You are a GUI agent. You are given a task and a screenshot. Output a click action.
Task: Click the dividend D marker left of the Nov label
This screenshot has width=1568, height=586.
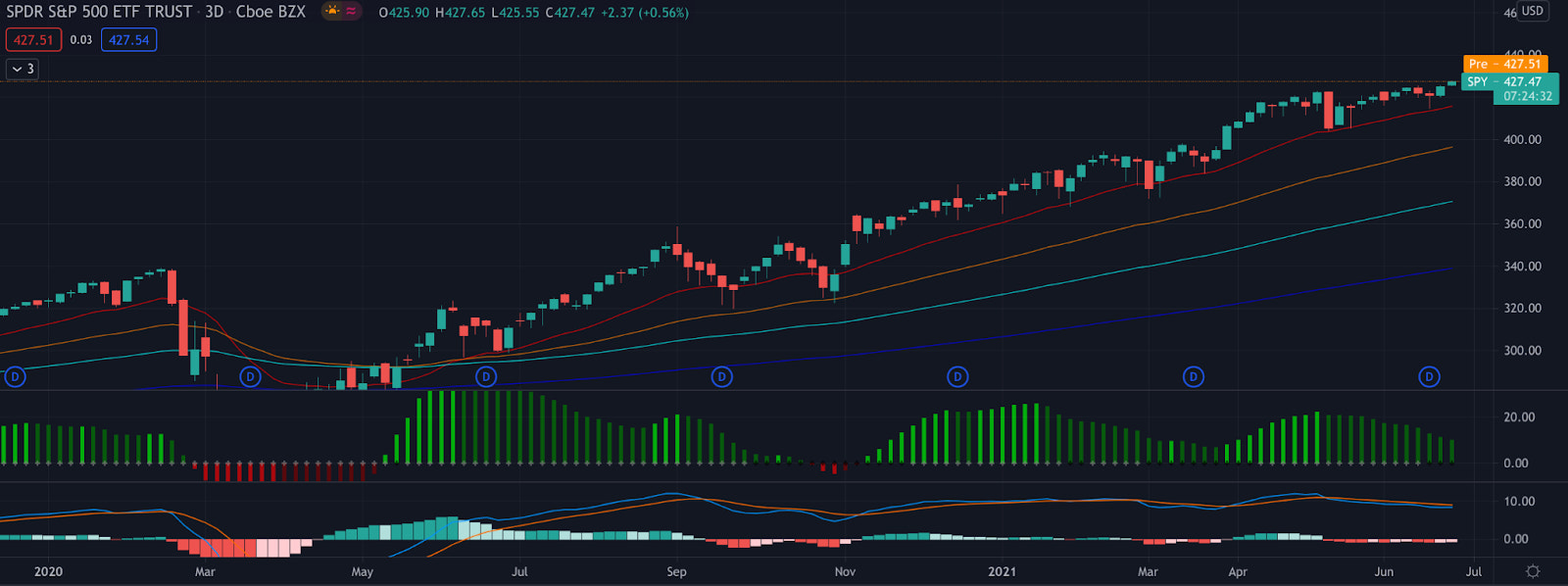click(x=722, y=376)
